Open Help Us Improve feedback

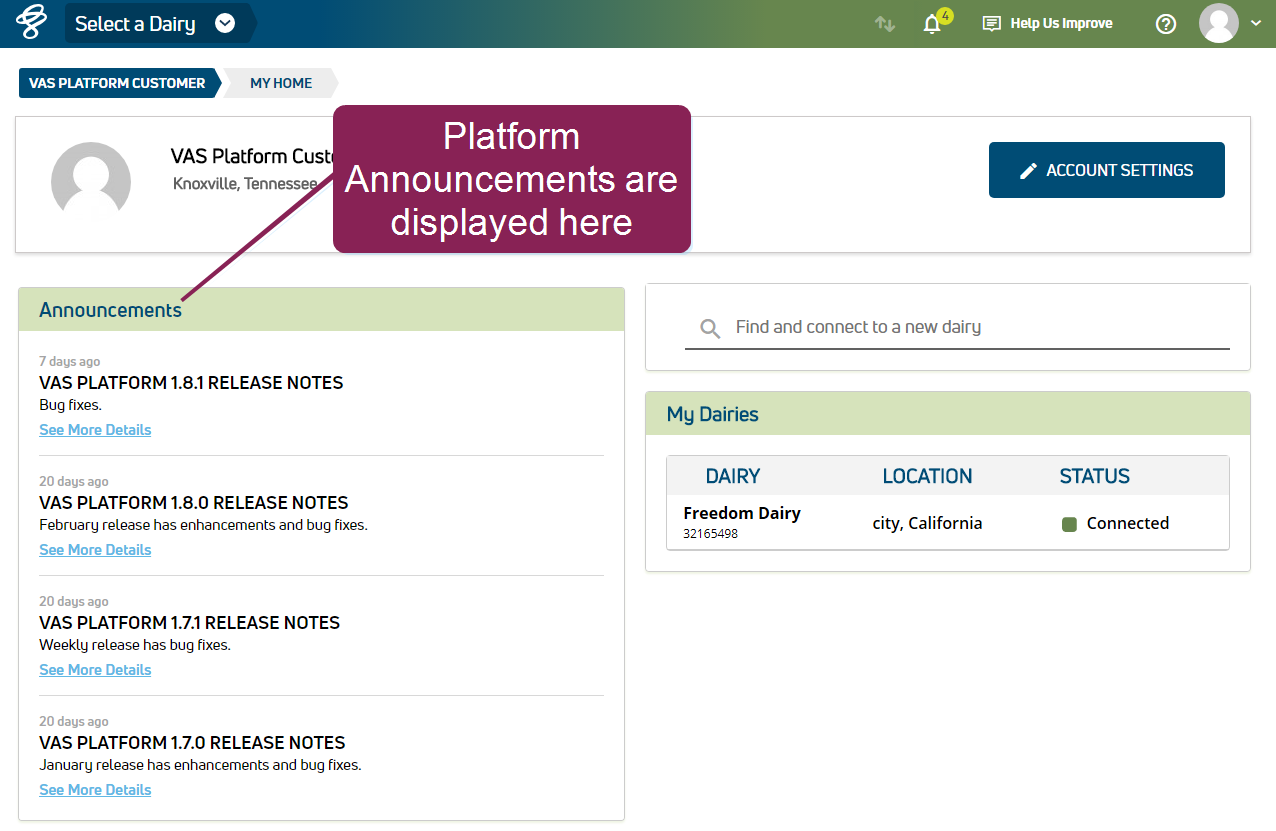click(1048, 24)
